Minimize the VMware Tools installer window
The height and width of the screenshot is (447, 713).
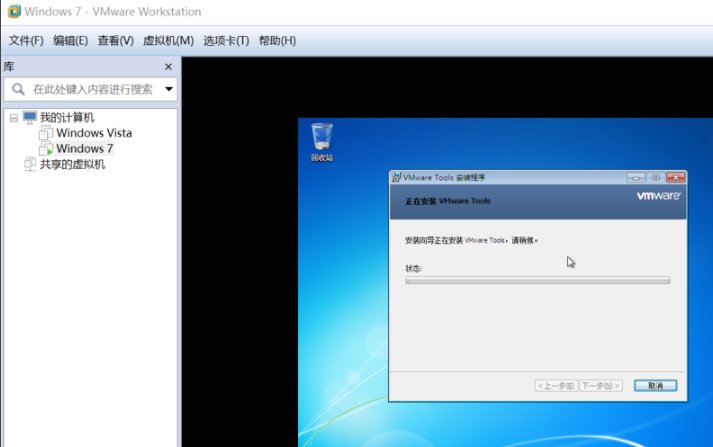point(636,177)
